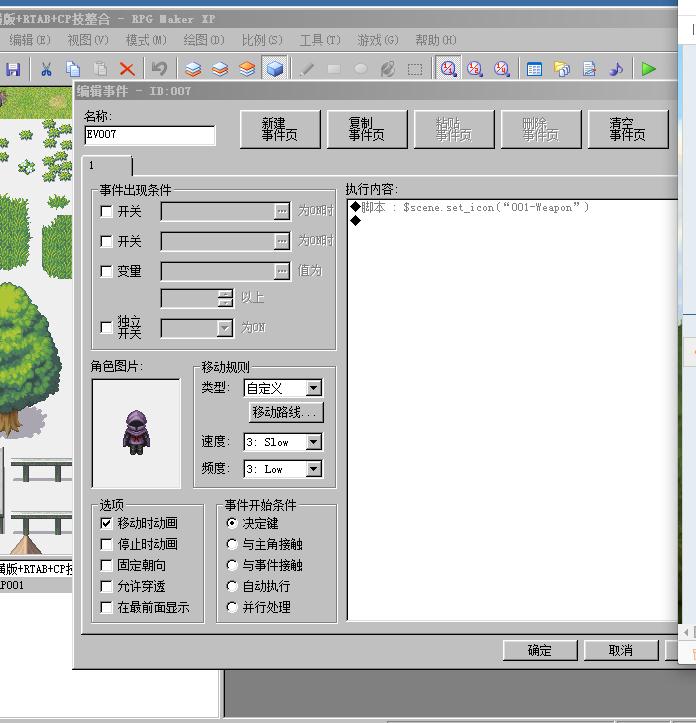
Task: Click the 清空事件页 button
Action: click(x=628, y=129)
